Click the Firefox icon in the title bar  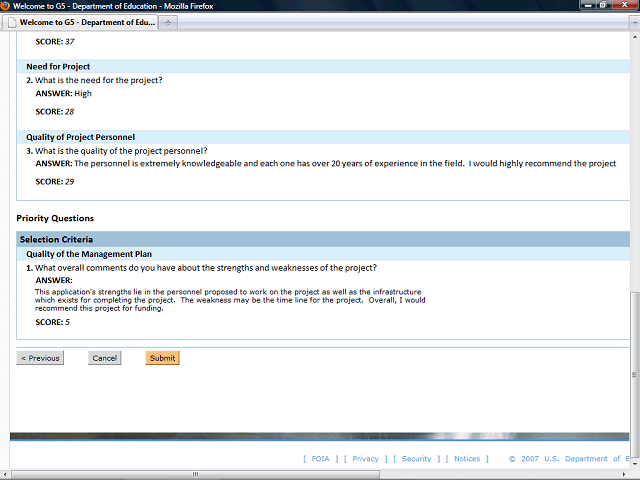click(x=5, y=6)
